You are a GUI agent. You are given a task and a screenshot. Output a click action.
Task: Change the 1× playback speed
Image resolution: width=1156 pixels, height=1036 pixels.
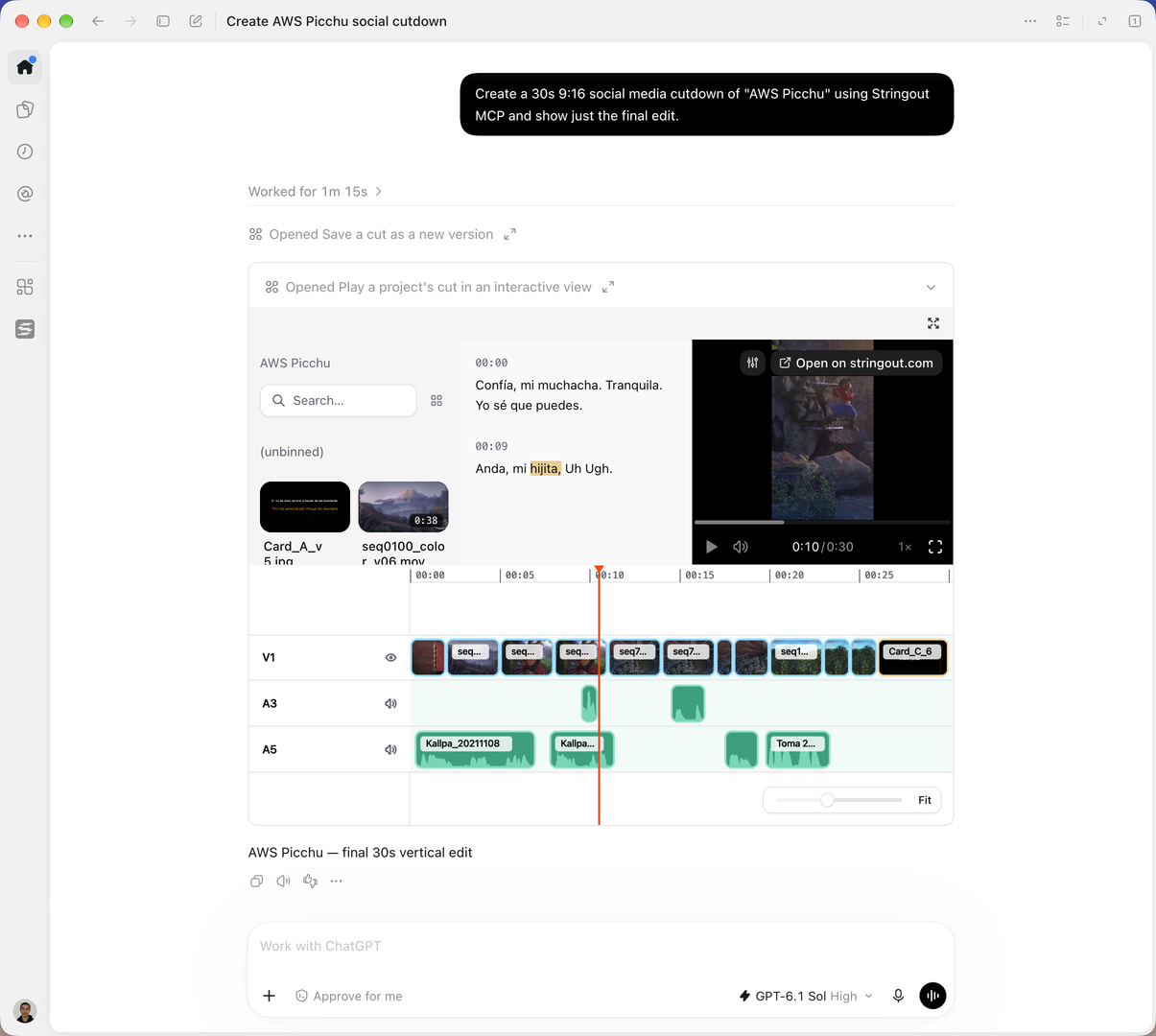tap(905, 547)
